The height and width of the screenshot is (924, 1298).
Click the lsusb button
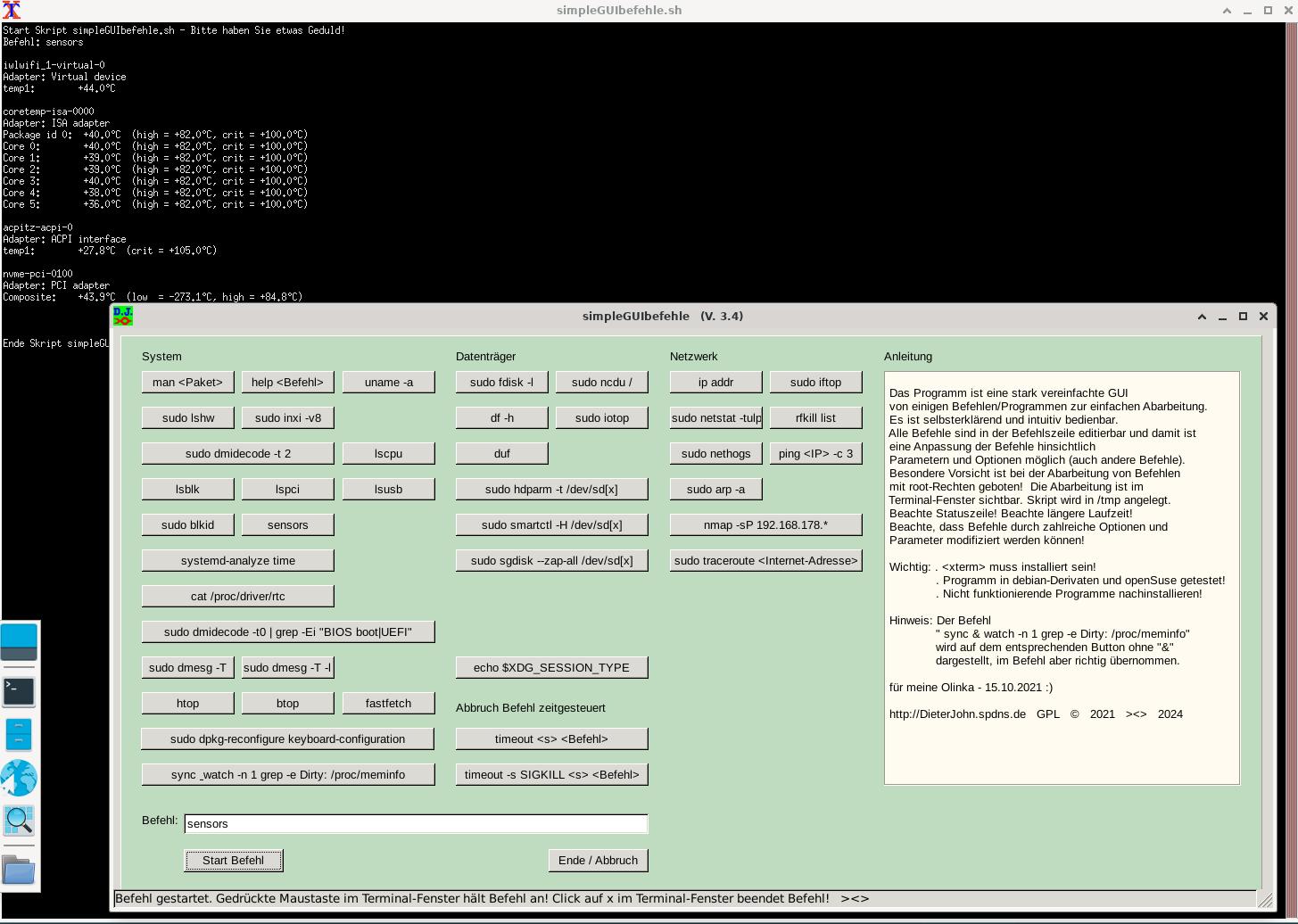389,489
